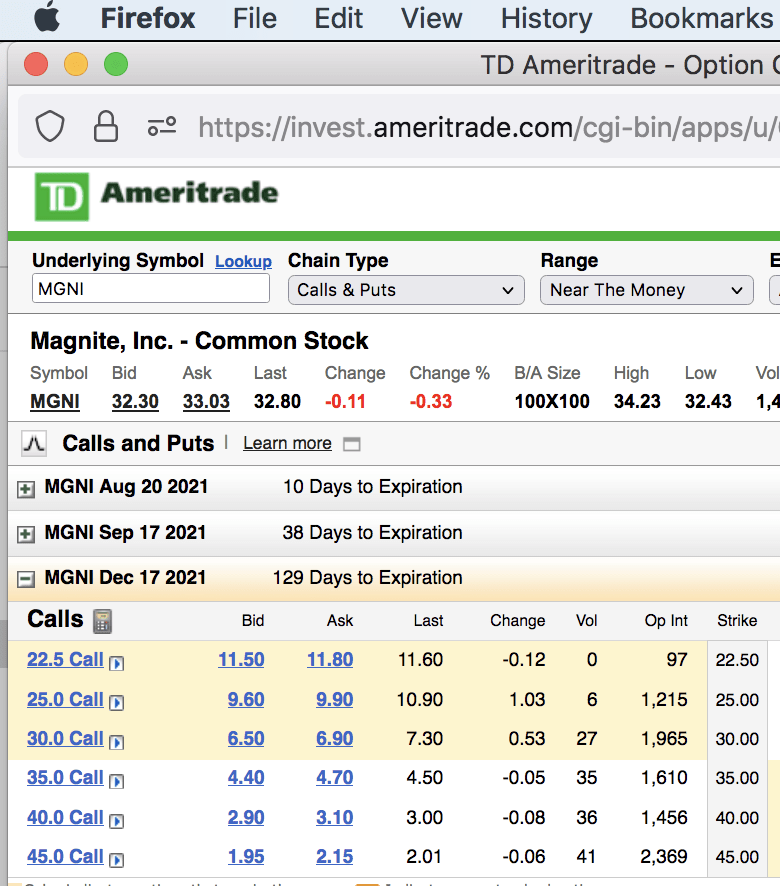The image size is (780, 886).
Task: Expand the MGNI Sep 17 2021 expiration
Action: 26,534
